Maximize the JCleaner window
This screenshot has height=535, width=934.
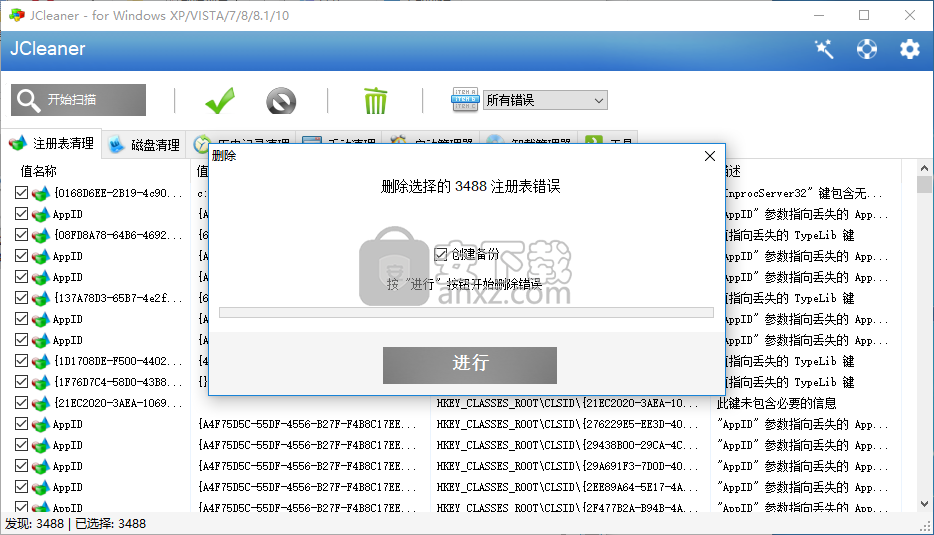(864, 15)
